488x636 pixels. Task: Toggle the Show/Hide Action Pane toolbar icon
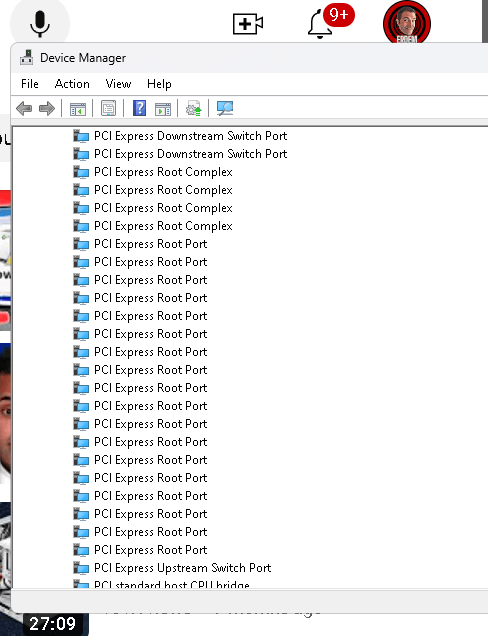[163, 109]
